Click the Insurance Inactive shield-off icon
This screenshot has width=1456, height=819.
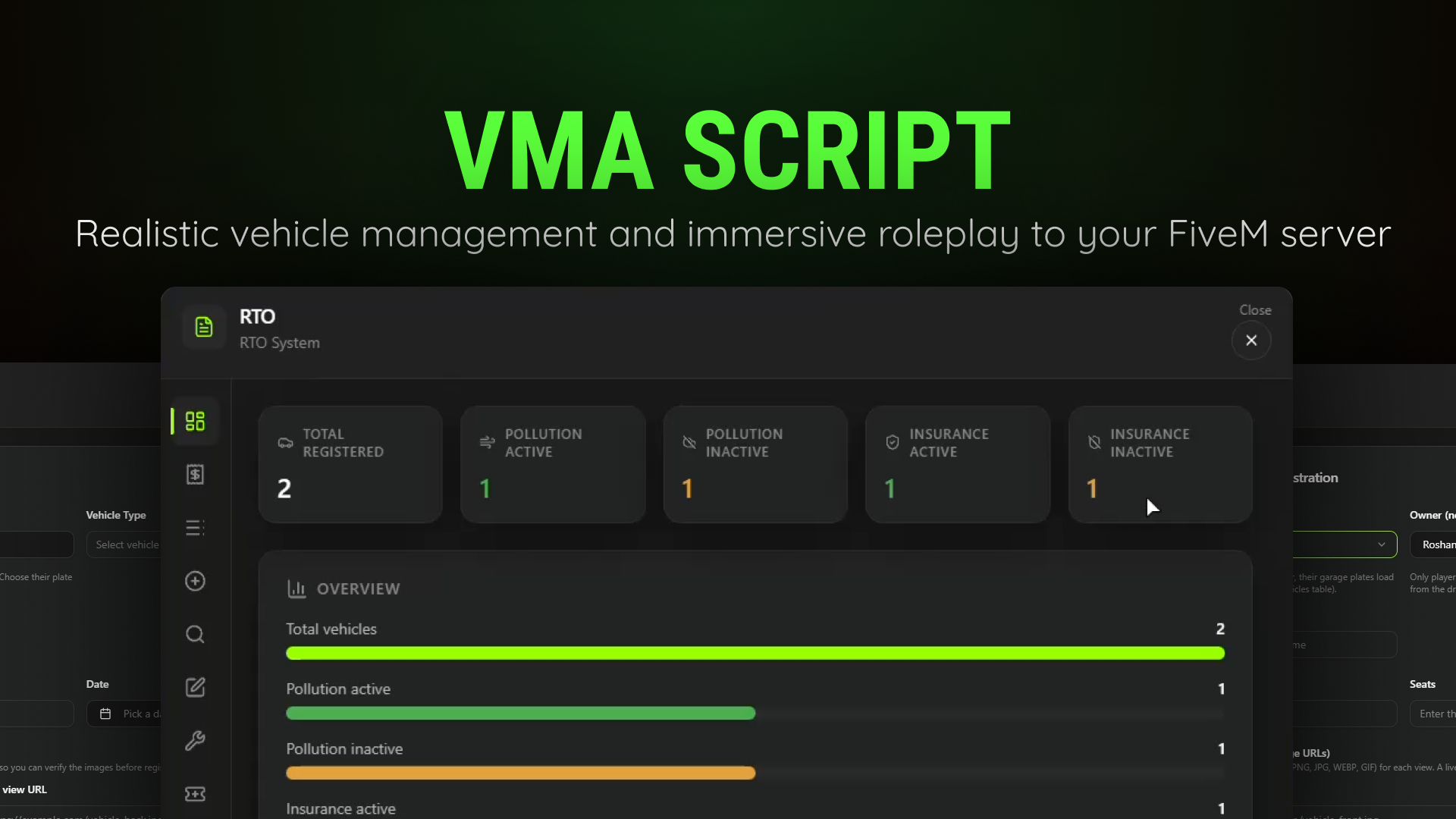[x=1094, y=442]
